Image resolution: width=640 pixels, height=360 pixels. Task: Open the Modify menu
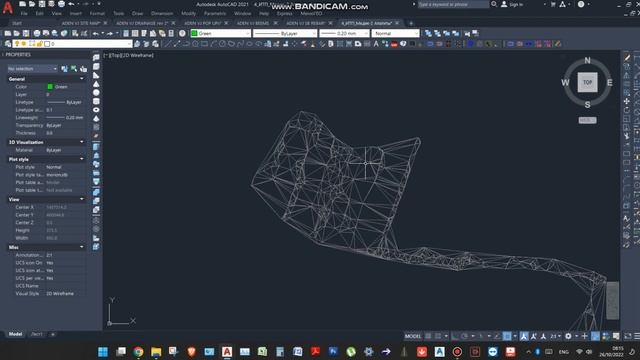188,13
